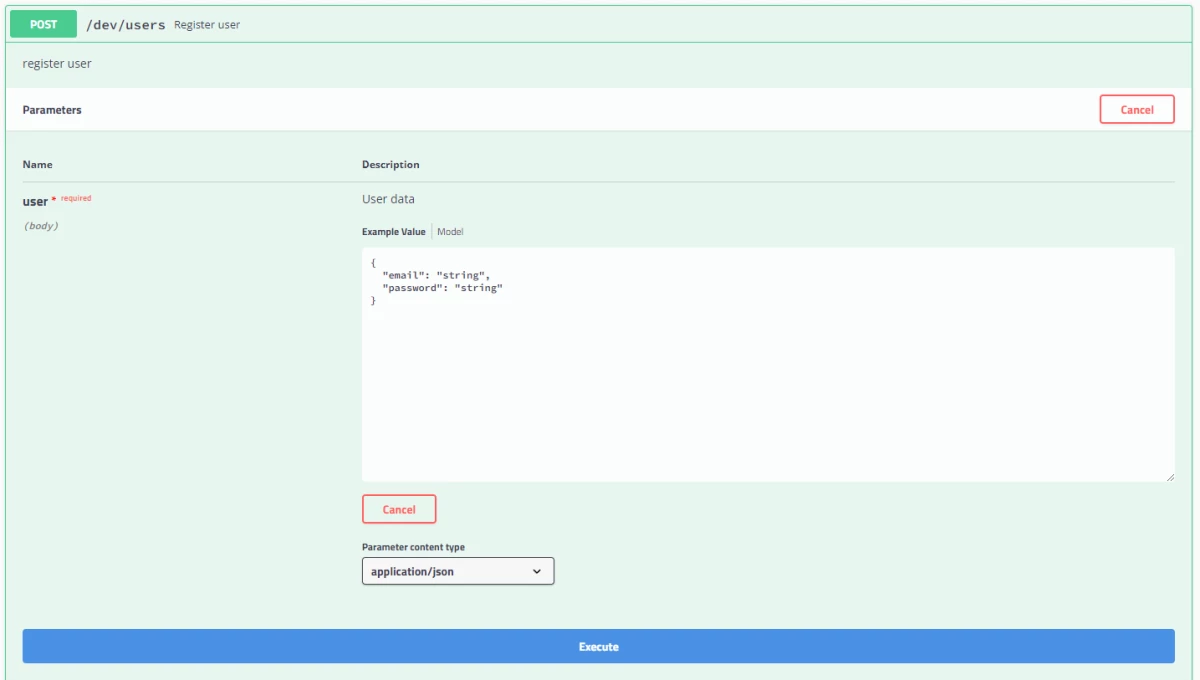Click the red required marker
The image size is (1200, 680).
(72, 198)
